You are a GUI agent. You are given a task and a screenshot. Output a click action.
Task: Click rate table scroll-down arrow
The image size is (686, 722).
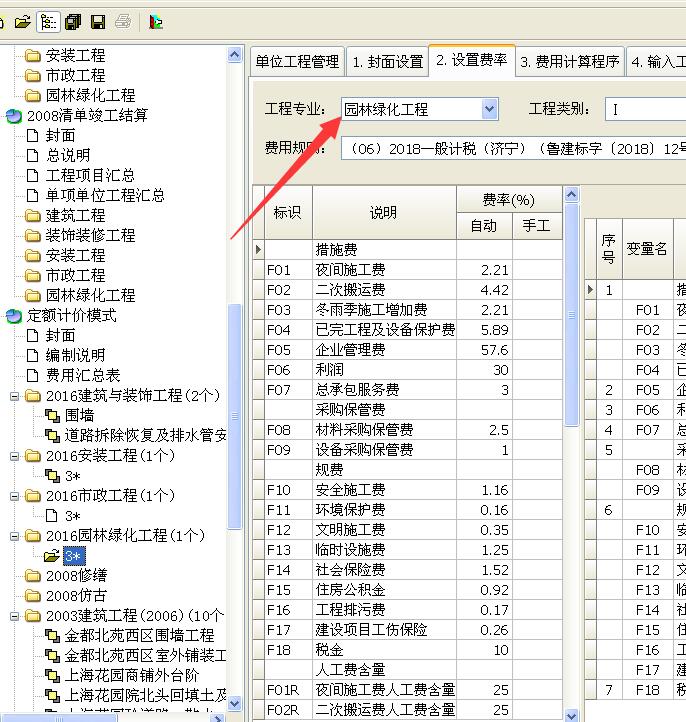571,716
